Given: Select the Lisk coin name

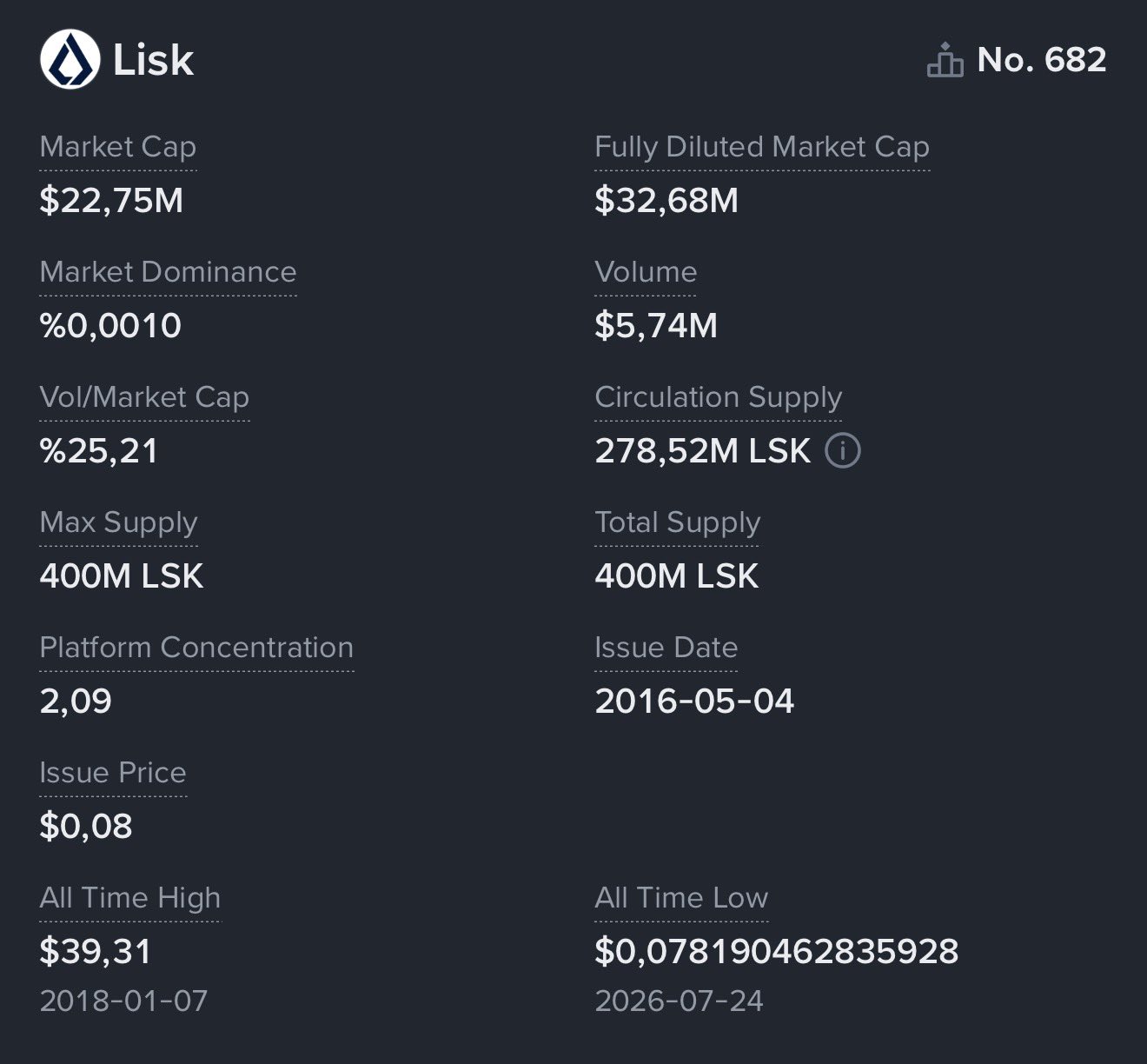Looking at the screenshot, I should [153, 60].
